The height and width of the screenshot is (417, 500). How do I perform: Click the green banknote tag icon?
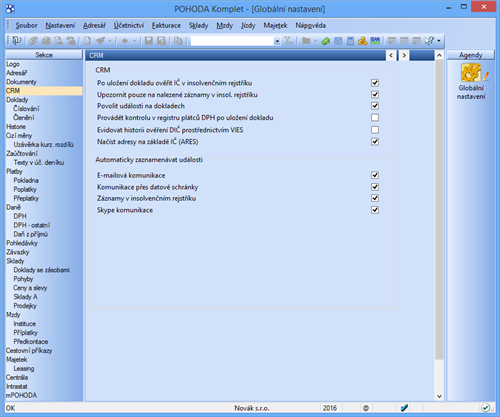pos(326,41)
